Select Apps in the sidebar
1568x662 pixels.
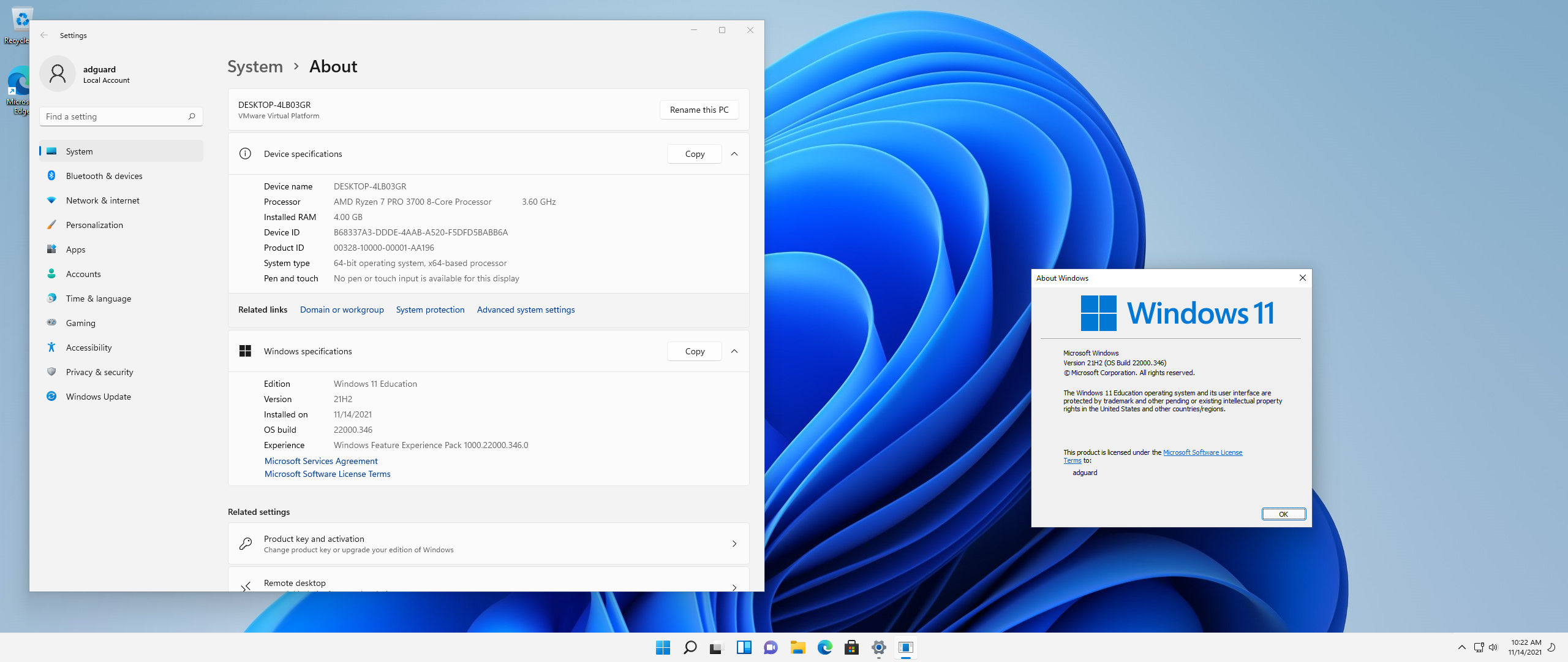(x=121, y=249)
